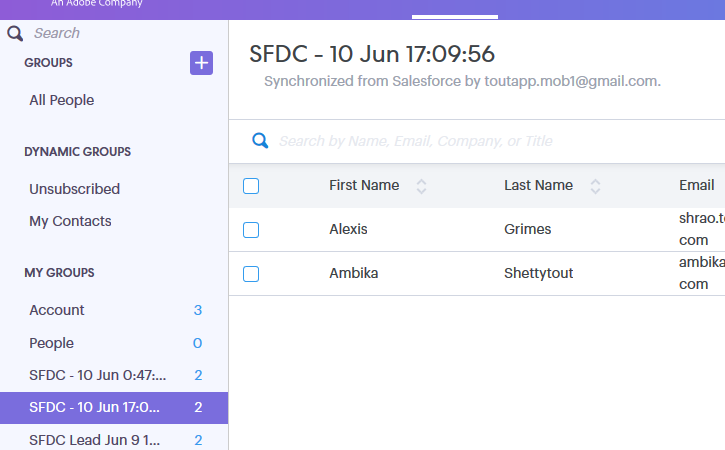
Task: Click the sidebar search magnifier icon
Action: pos(15,33)
